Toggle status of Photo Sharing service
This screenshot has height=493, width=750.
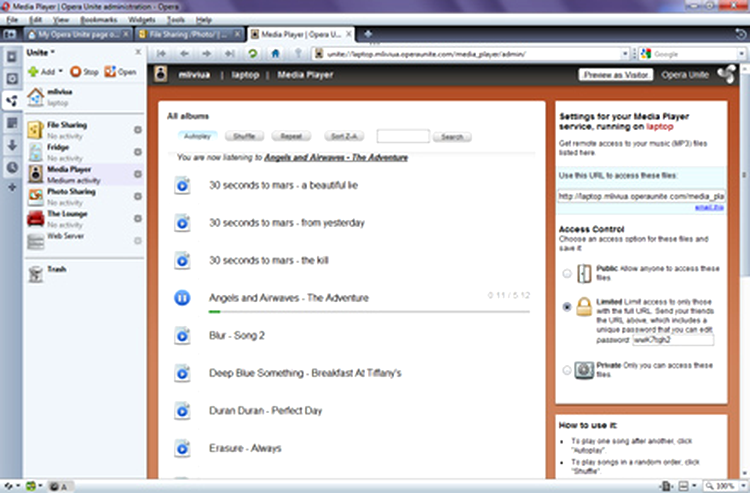click(138, 197)
